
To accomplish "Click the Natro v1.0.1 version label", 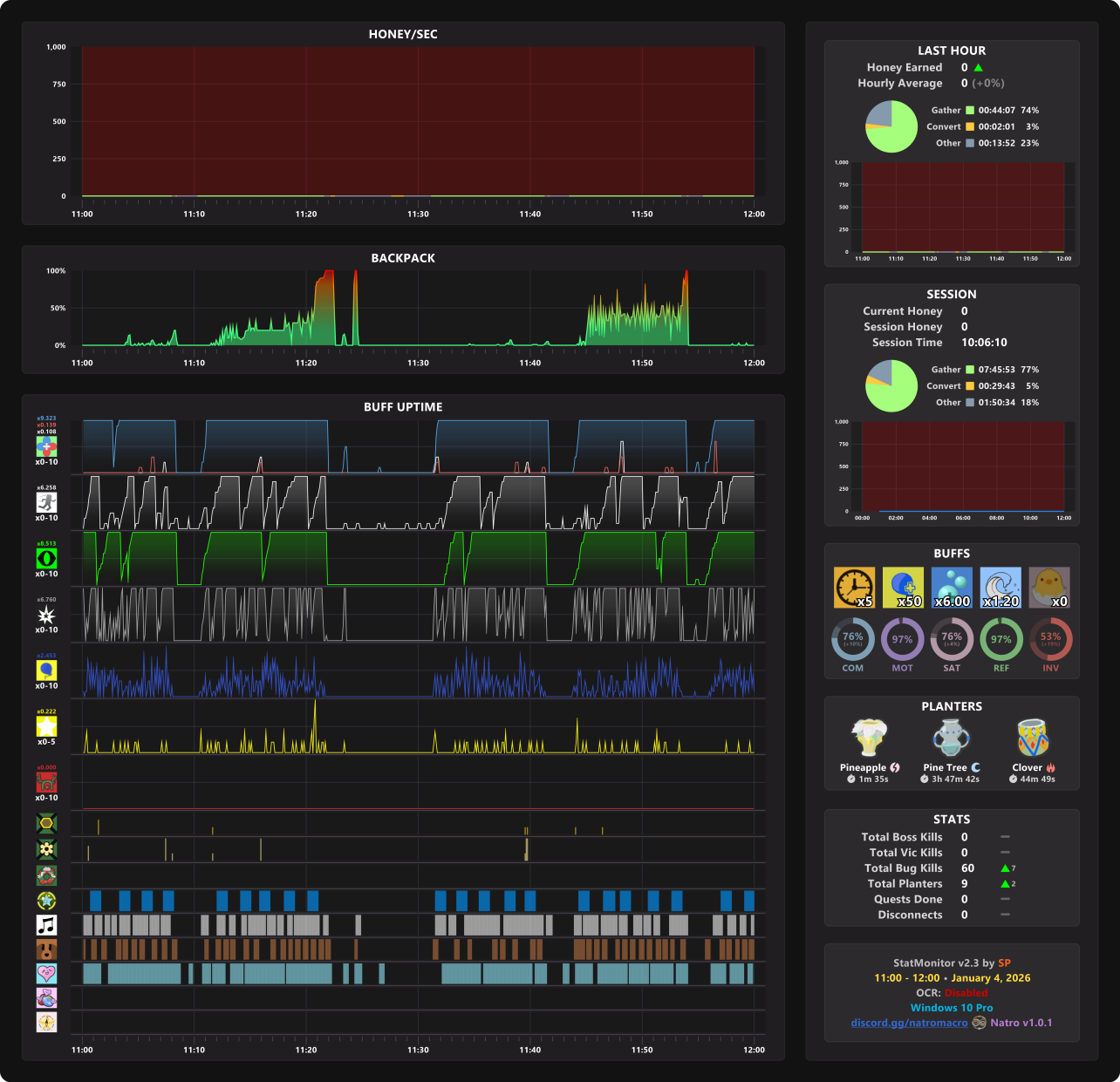I will coord(1021,1023).
